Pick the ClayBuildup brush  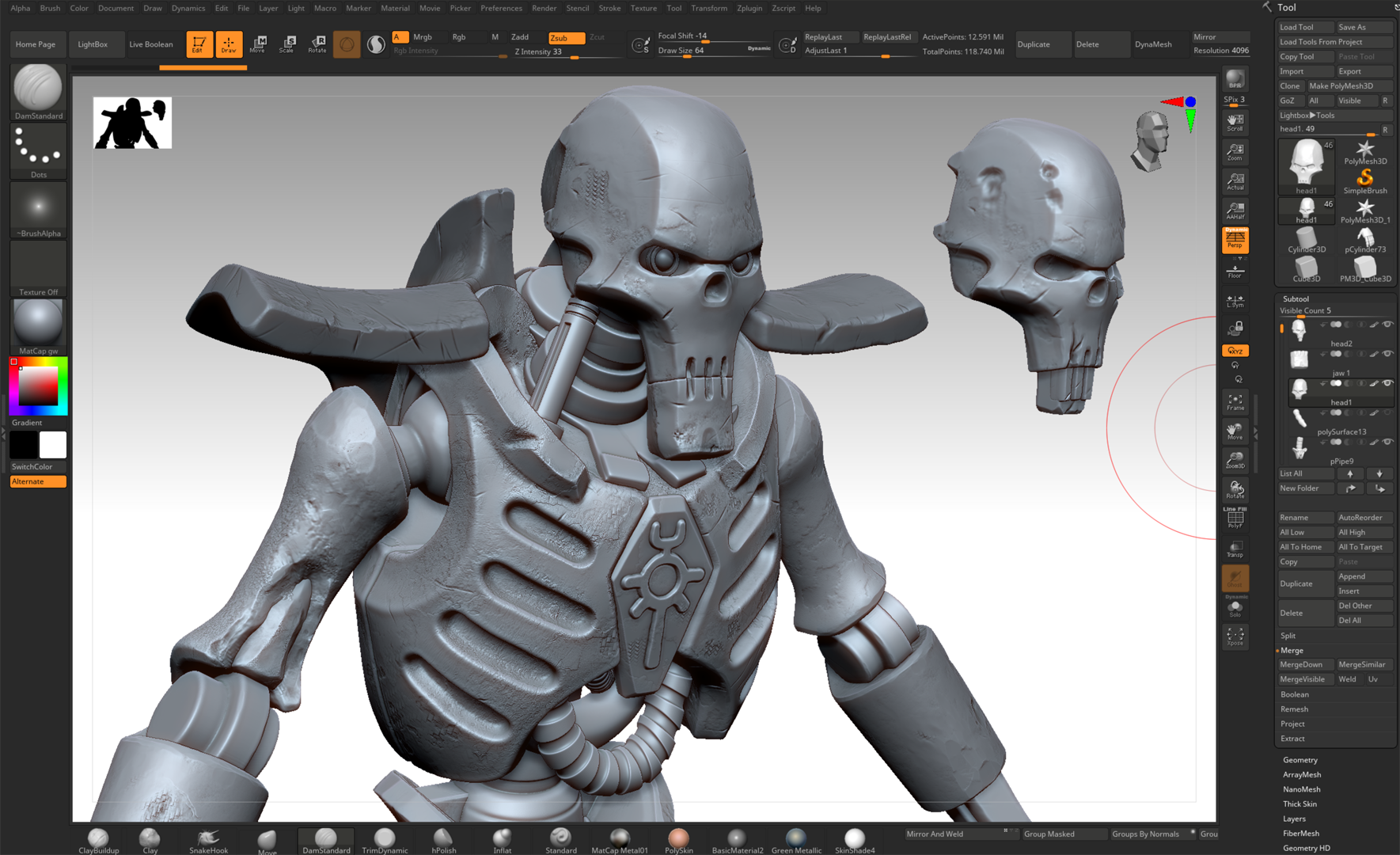[x=98, y=839]
